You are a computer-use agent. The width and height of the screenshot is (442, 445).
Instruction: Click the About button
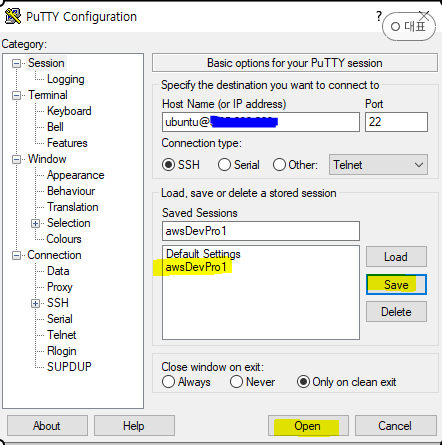[47, 426]
